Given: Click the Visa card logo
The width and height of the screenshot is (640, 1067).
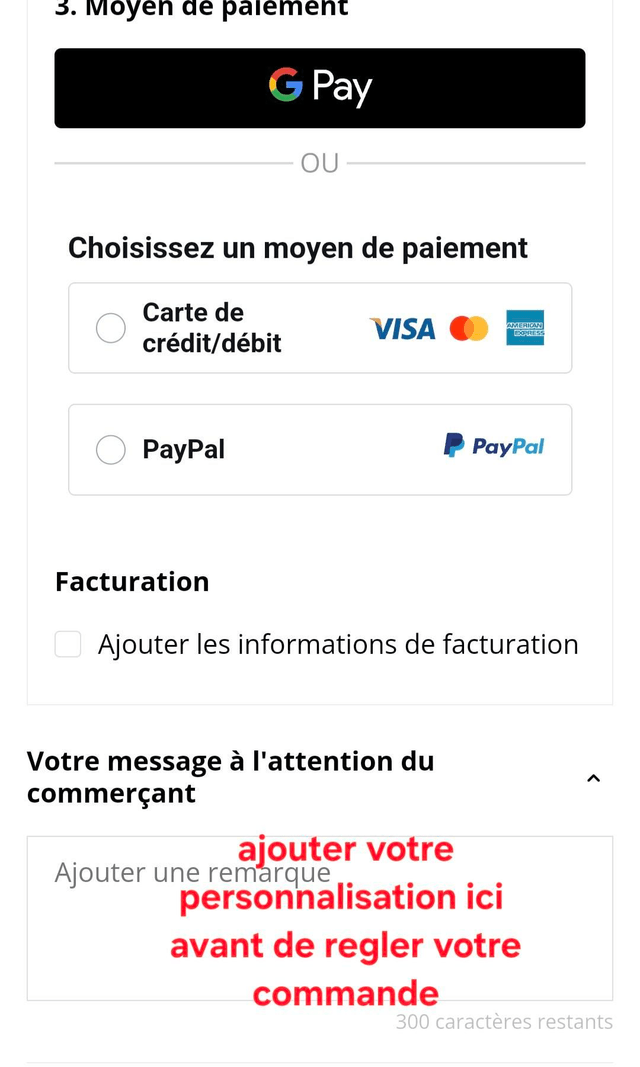Looking at the screenshot, I should tap(402, 328).
